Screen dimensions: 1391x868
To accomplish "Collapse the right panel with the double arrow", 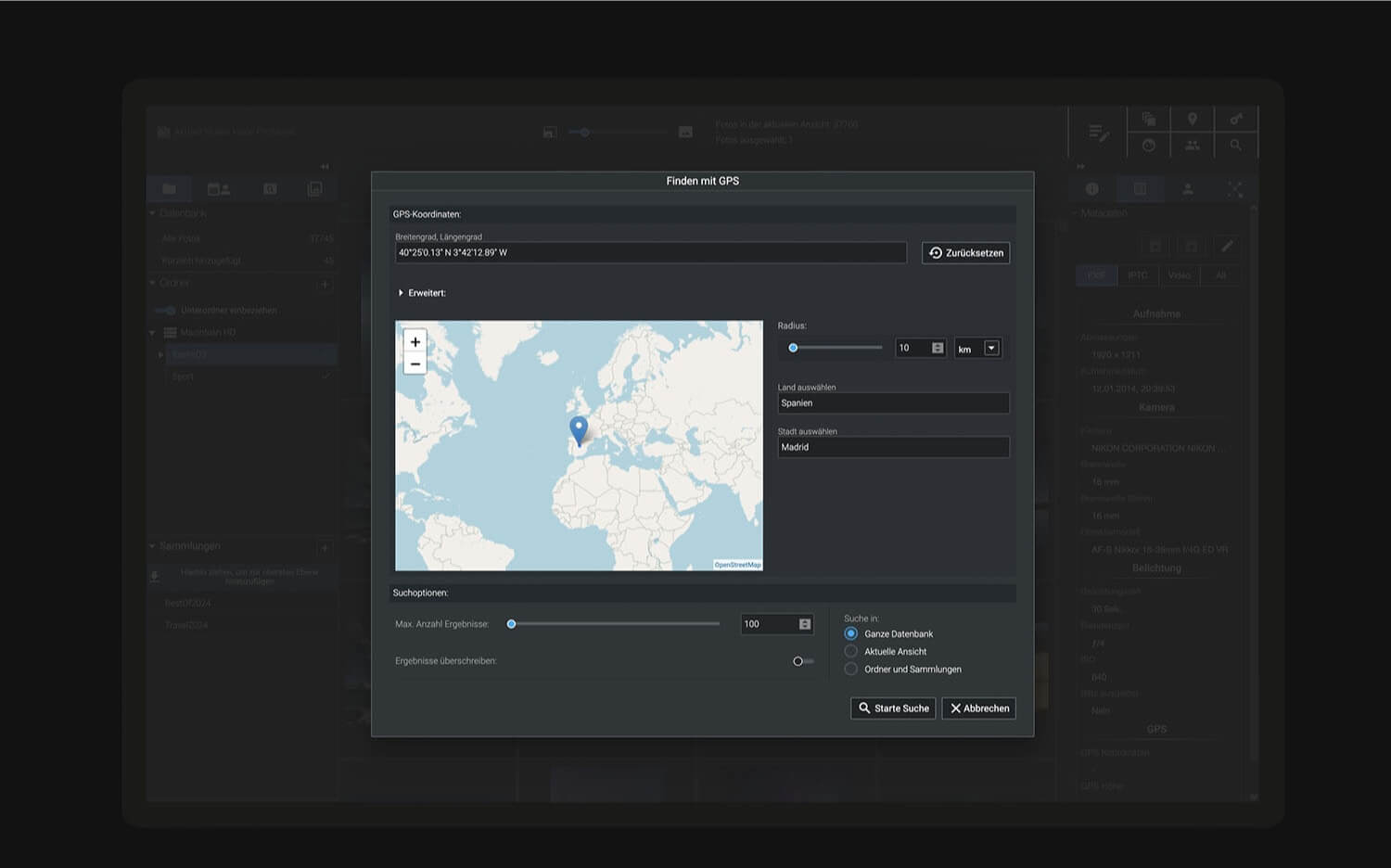I will pos(1080,167).
